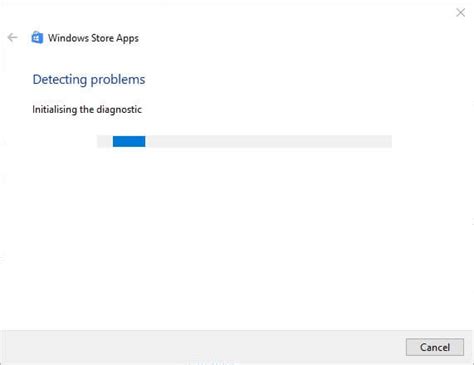The height and width of the screenshot is (365, 474).
Task: Select the Detecting problems heading
Action: coord(89,79)
